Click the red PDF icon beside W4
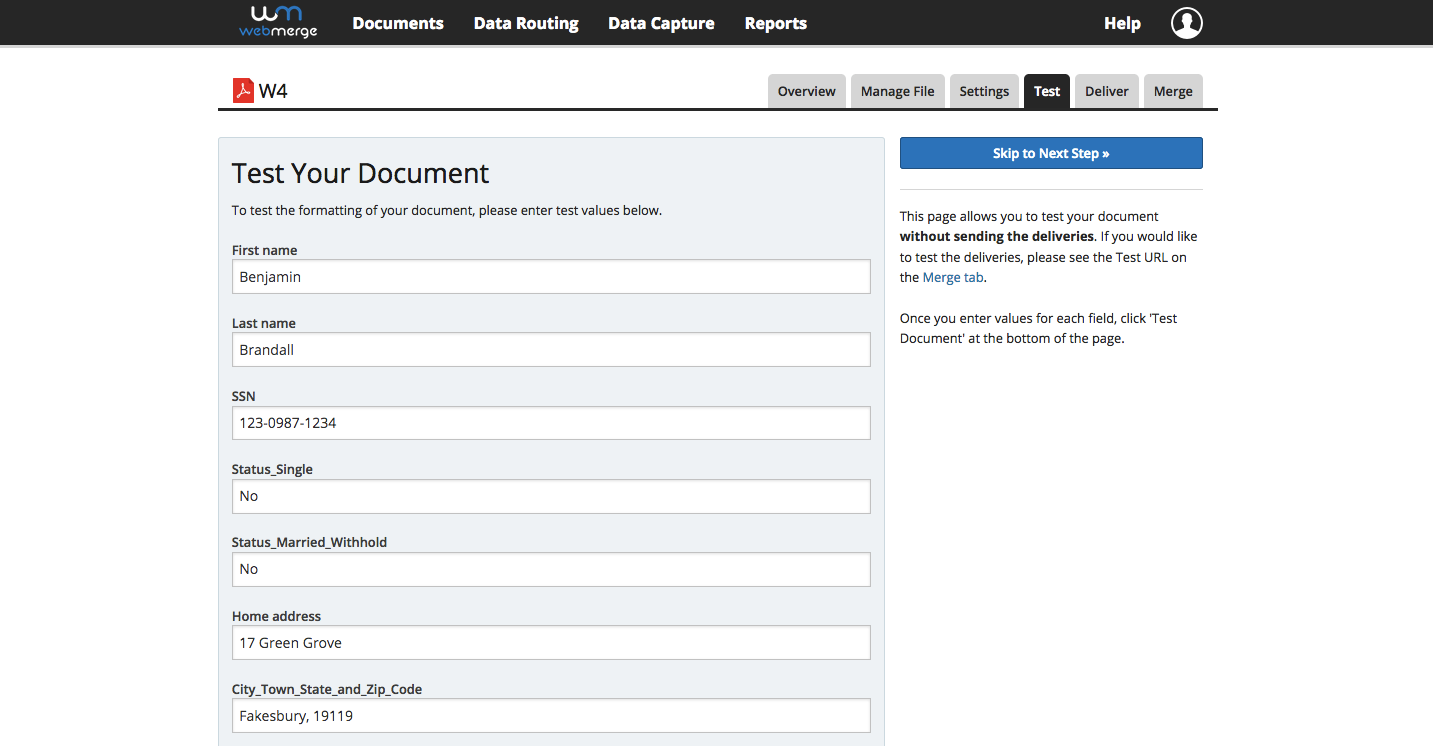The image size is (1433, 746). pos(243,91)
